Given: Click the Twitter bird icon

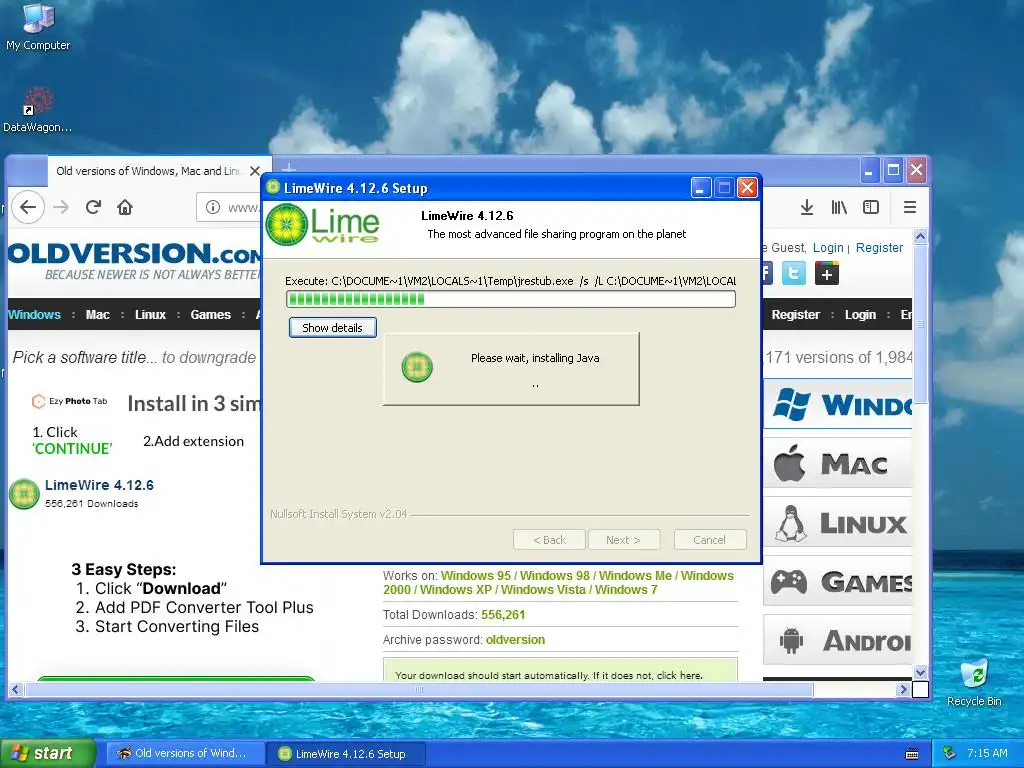Looking at the screenshot, I should click(793, 273).
